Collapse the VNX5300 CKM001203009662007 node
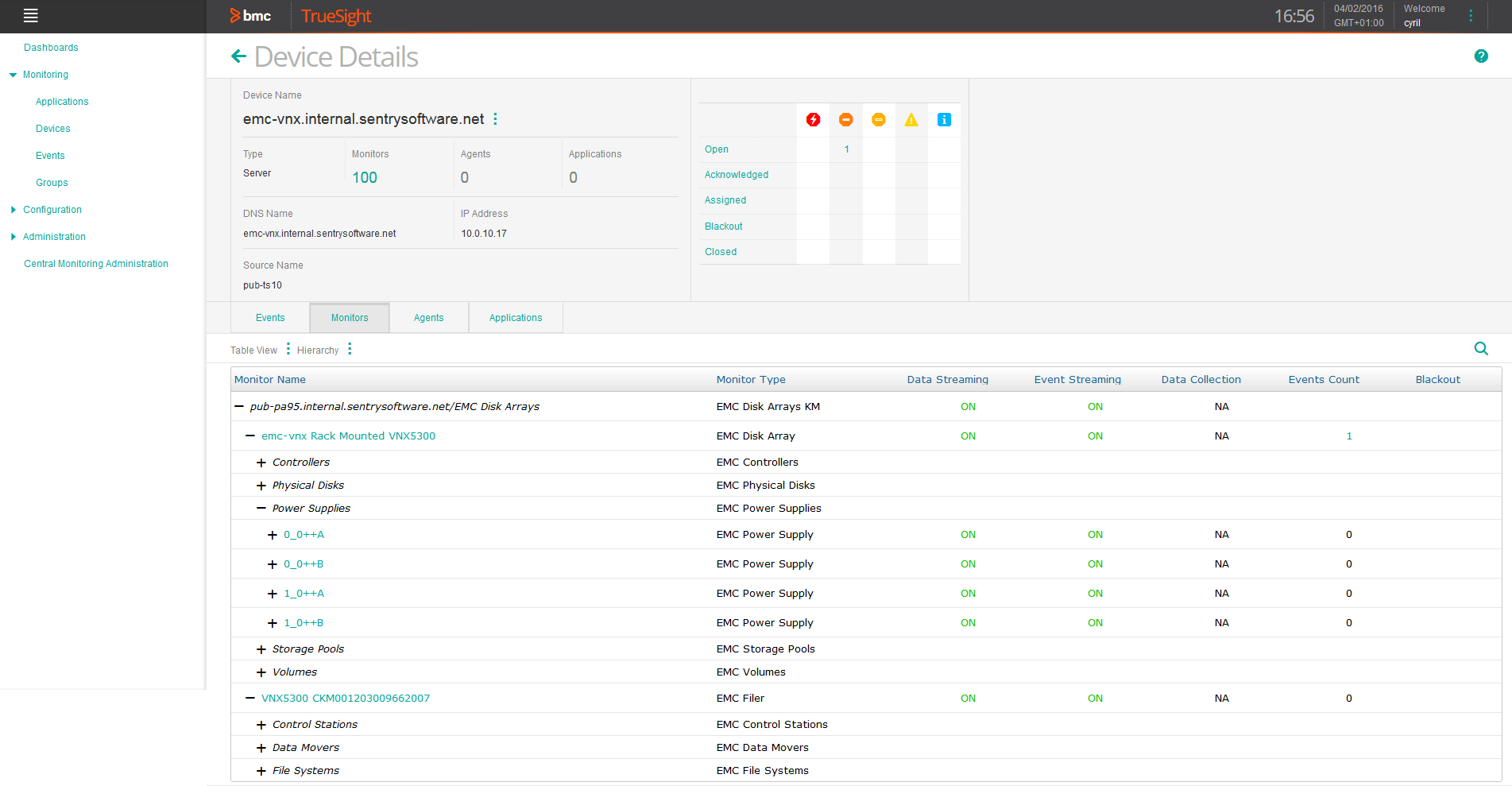This screenshot has height=786, width=1512. coord(250,698)
